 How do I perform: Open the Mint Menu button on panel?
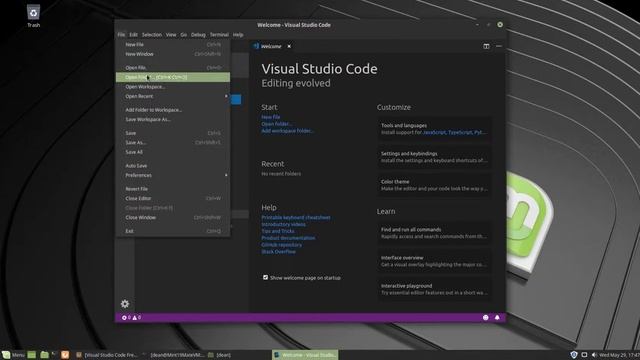pyautogui.click(x=13, y=355)
